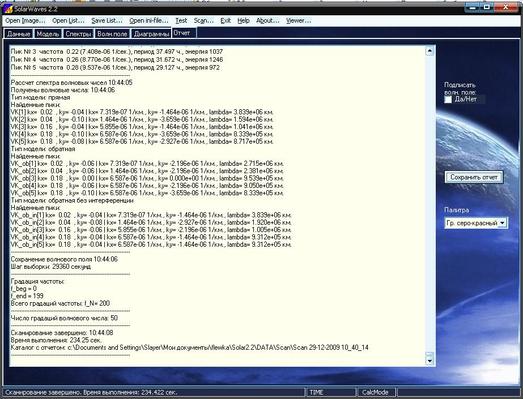Open the Open Image... menu item
523x399 pixels.
[x=25, y=21]
